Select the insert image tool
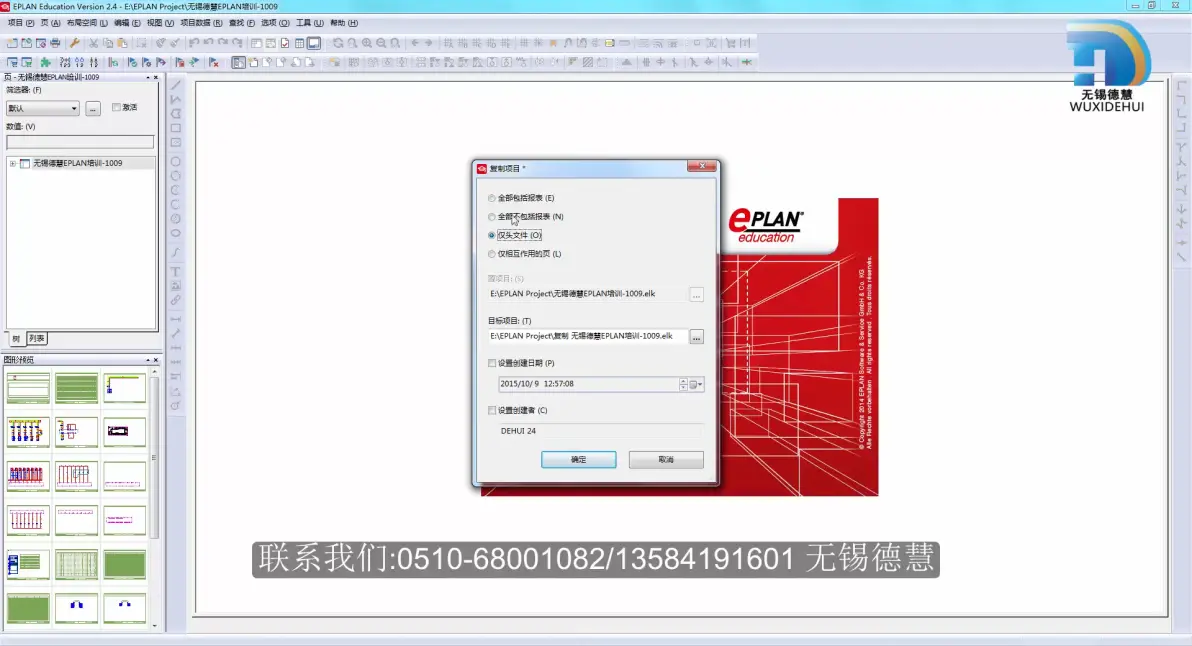Image resolution: width=1192 pixels, height=646 pixels. click(176, 286)
